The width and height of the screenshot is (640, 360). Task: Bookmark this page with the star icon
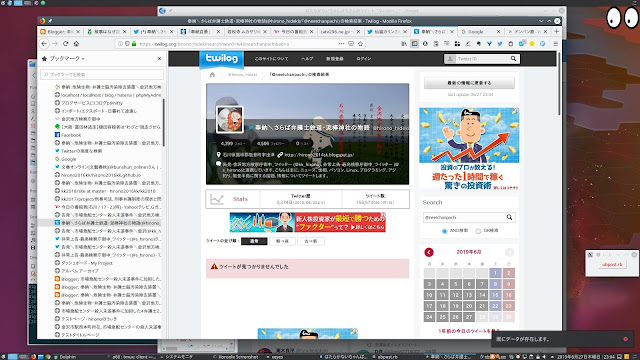(360, 44)
